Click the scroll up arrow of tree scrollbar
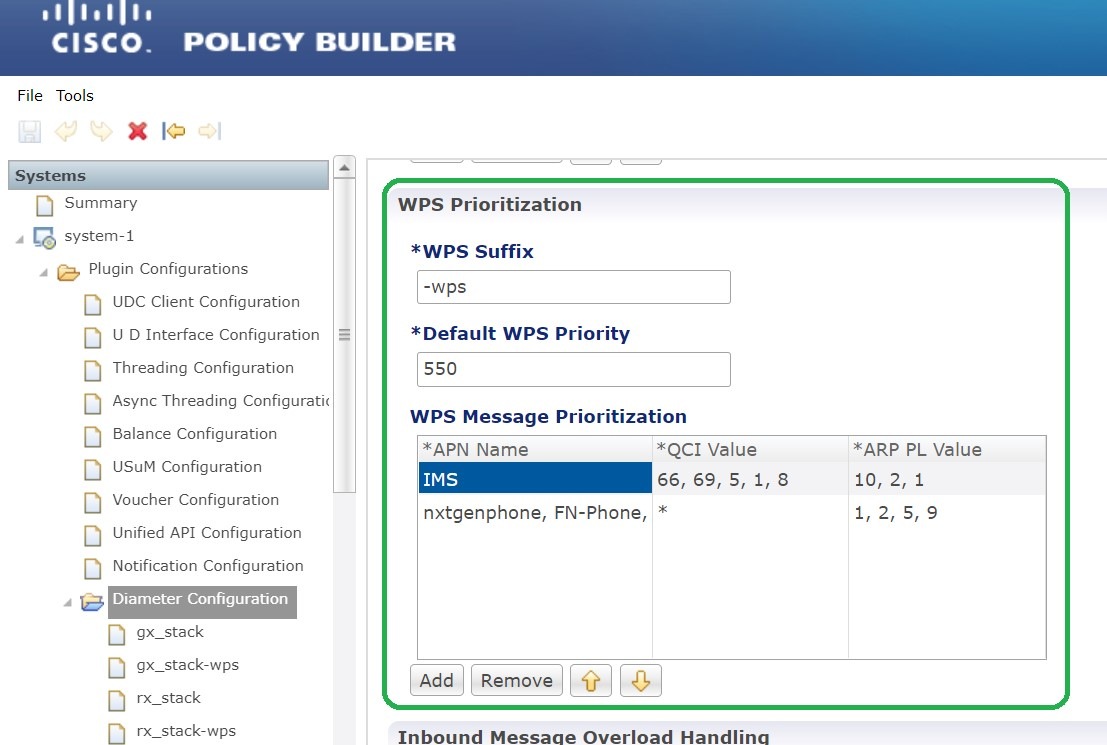The image size is (1107, 745). point(344,167)
